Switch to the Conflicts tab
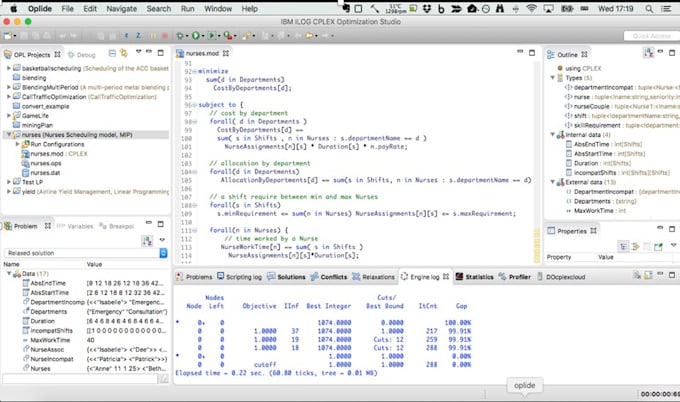Image resolution: width=680 pixels, height=402 pixels. (x=329, y=277)
